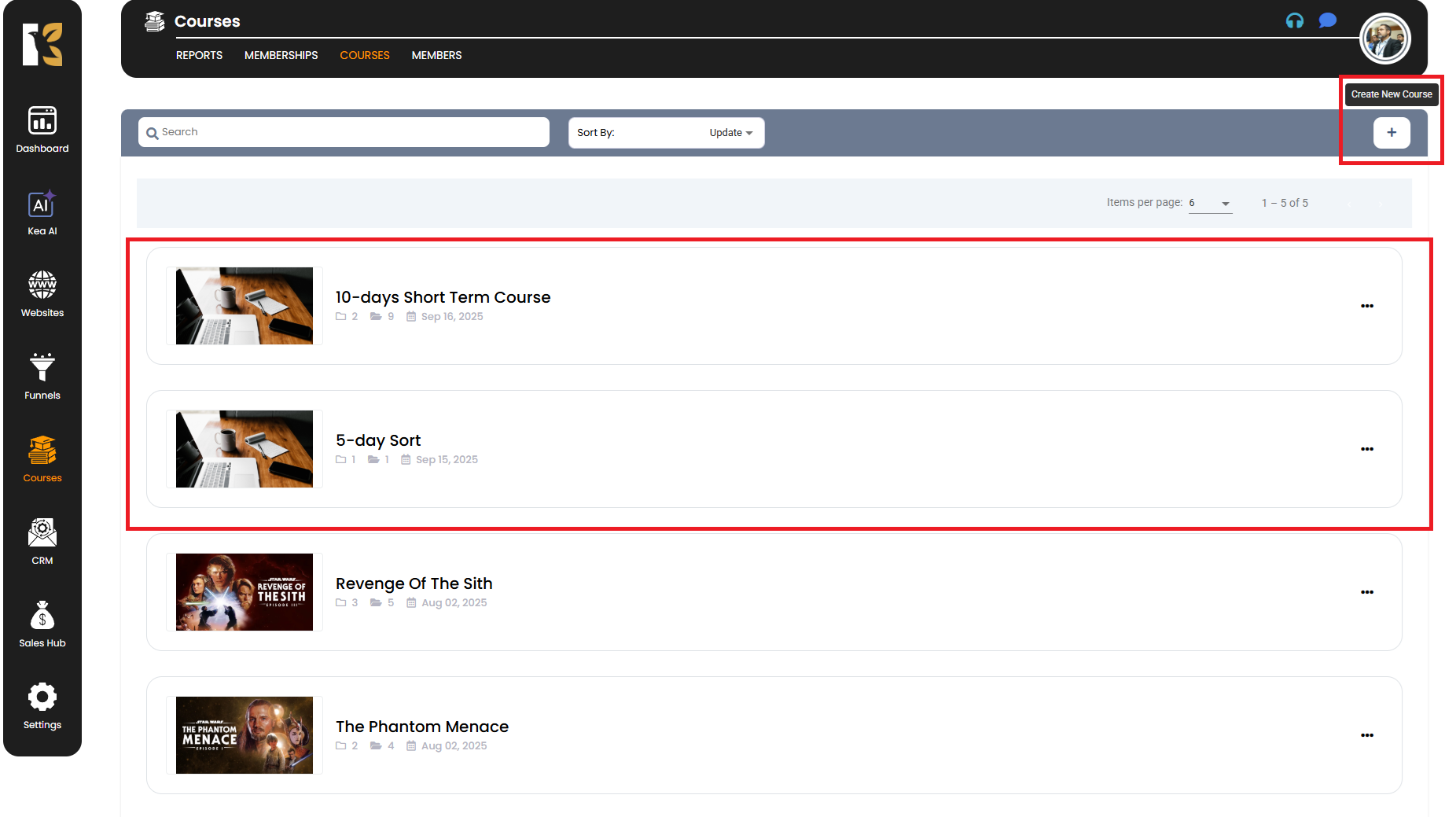Switch to the Members tab
Image resolution: width=1456 pixels, height=817 pixels.
[x=436, y=55]
